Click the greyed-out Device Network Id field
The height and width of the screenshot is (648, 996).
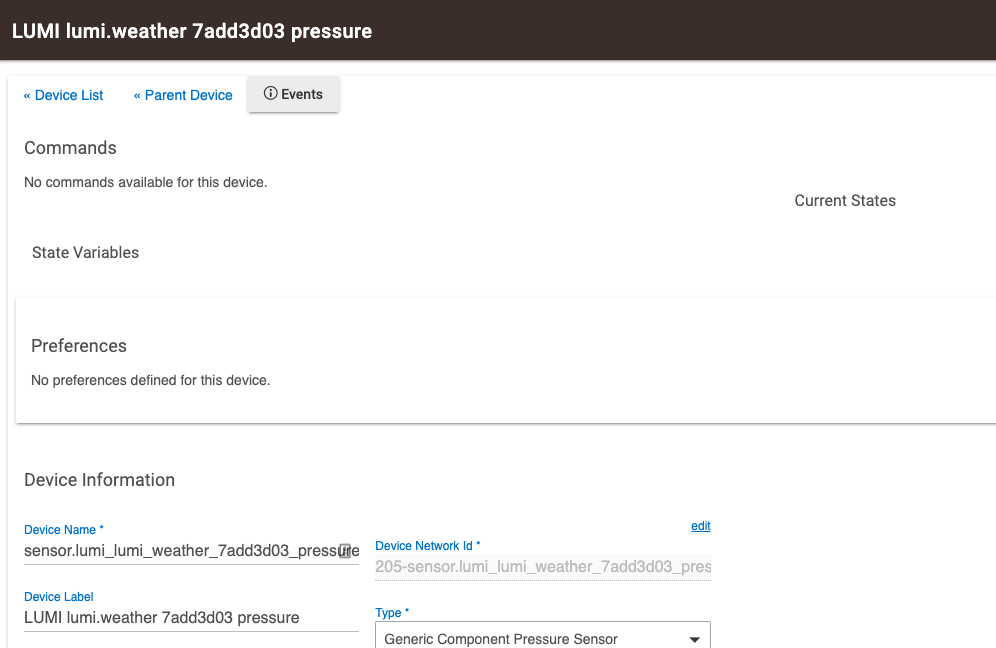(542, 567)
